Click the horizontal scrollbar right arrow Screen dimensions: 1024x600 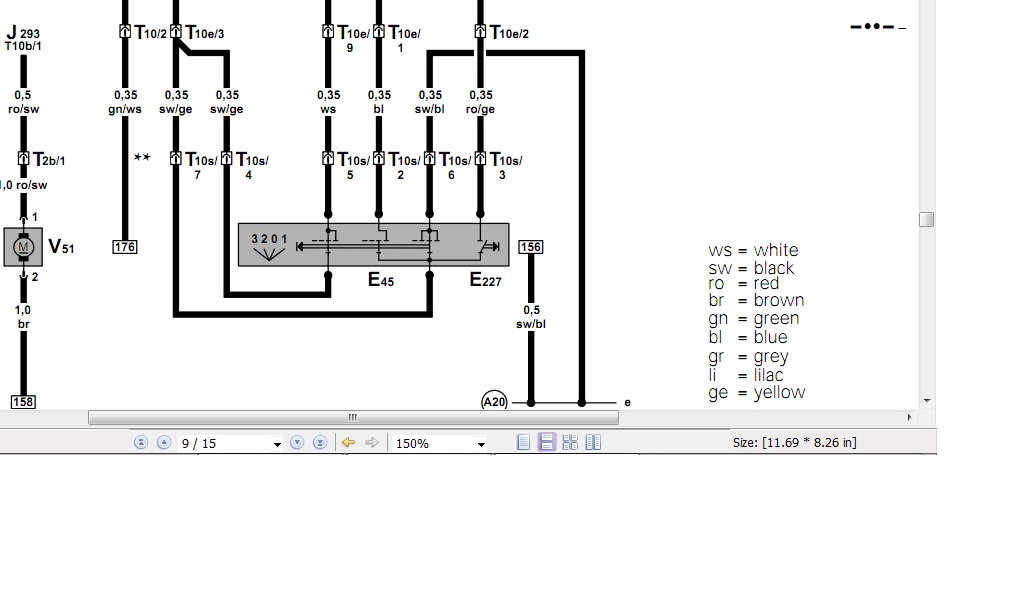click(x=909, y=417)
